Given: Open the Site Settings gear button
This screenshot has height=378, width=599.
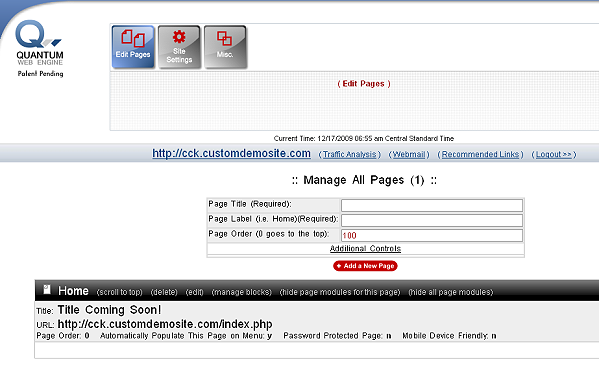Looking at the screenshot, I should tap(179, 47).
